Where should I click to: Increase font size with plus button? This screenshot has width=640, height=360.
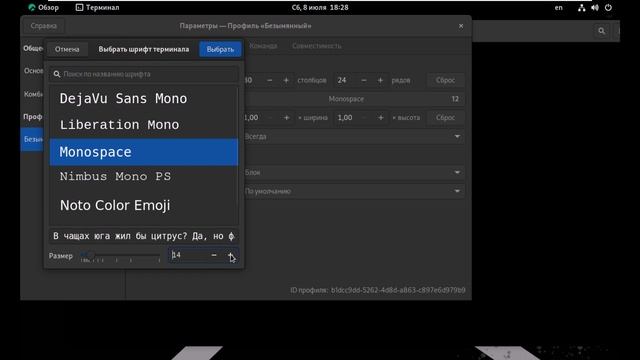point(231,255)
